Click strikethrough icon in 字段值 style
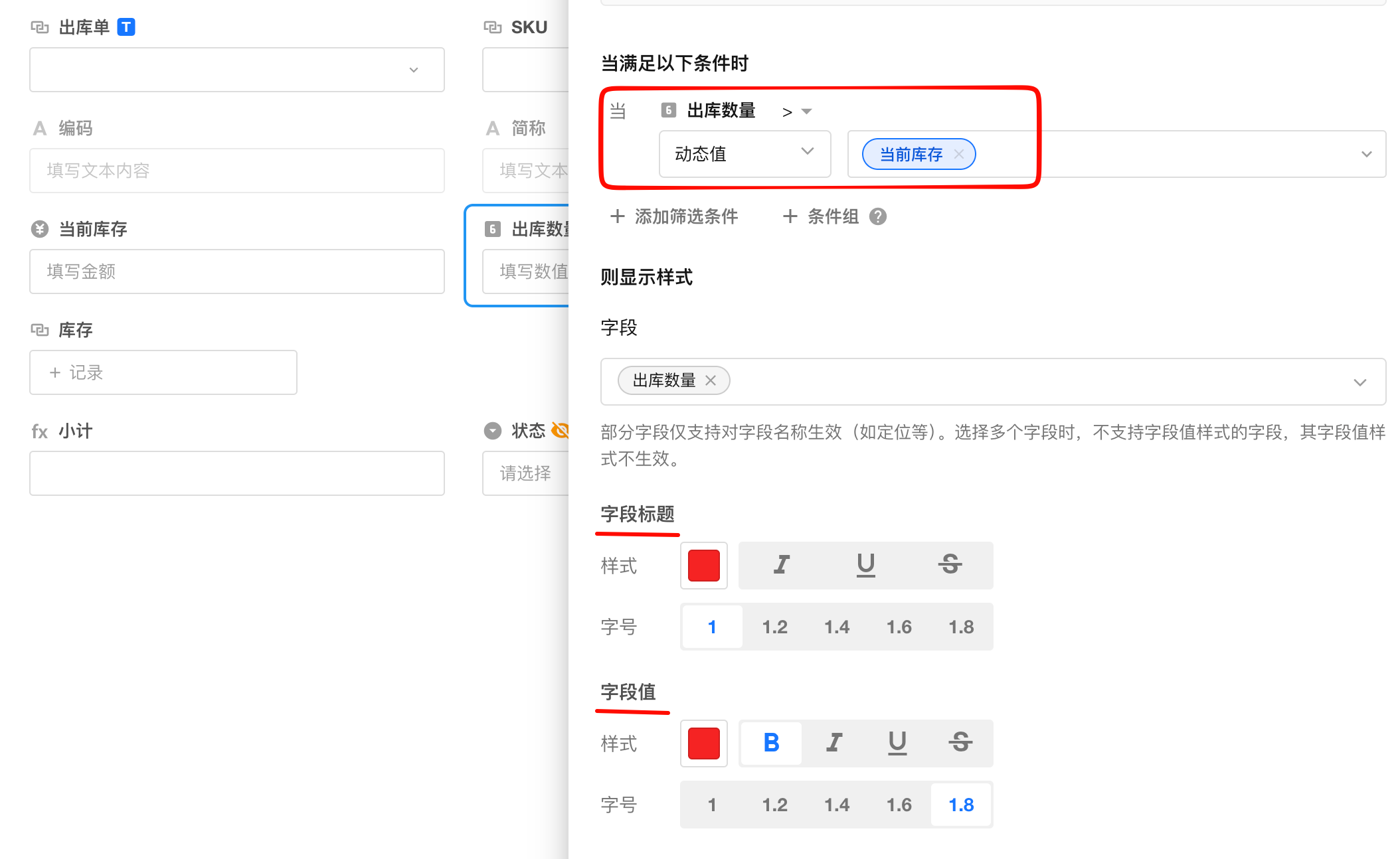The image size is (1400, 859). click(x=960, y=743)
